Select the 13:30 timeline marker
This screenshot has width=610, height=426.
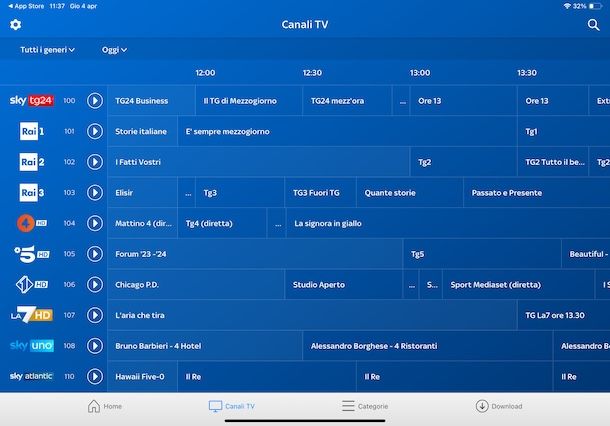pyautogui.click(x=527, y=73)
